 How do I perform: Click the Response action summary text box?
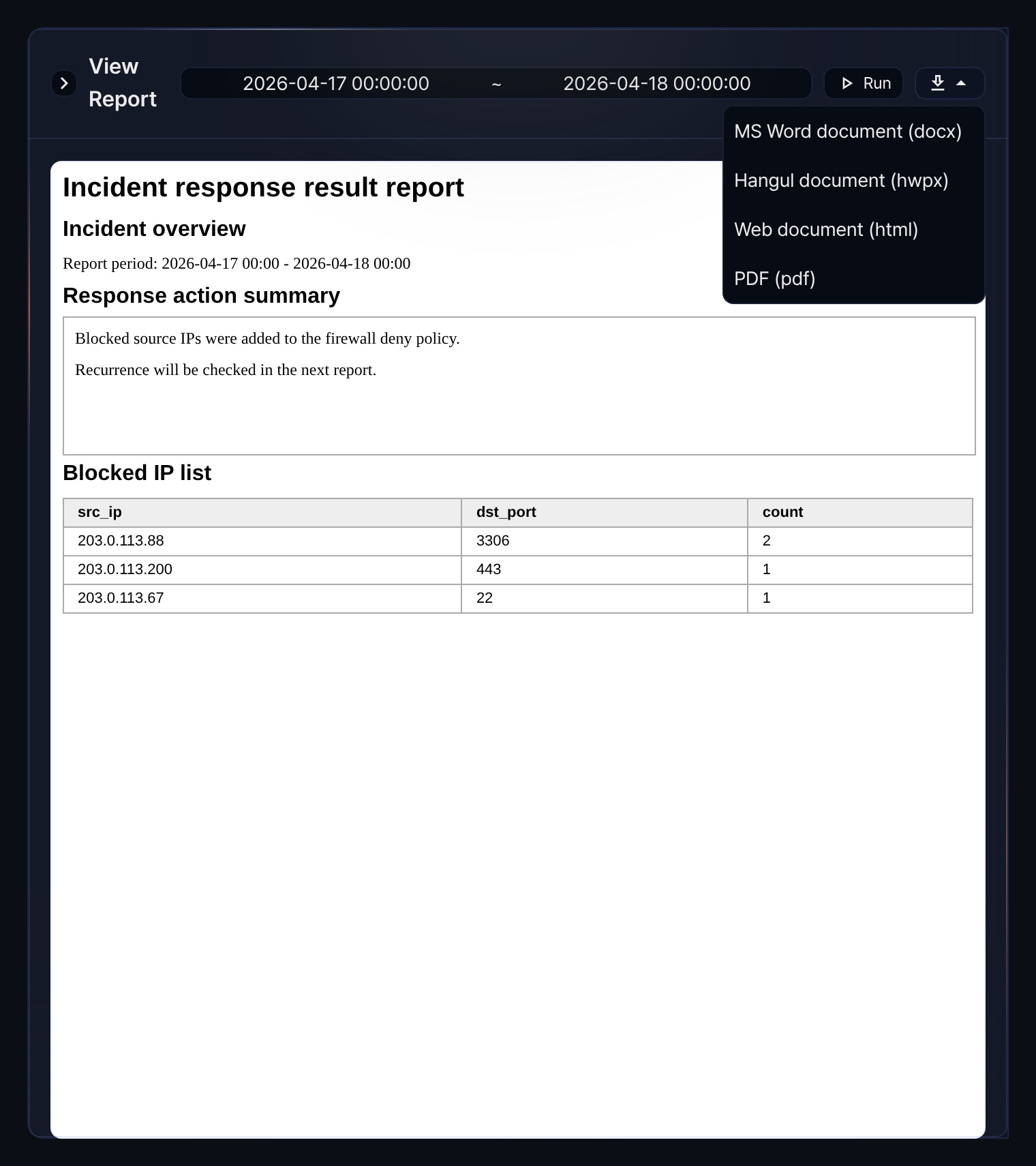pyautogui.click(x=519, y=386)
